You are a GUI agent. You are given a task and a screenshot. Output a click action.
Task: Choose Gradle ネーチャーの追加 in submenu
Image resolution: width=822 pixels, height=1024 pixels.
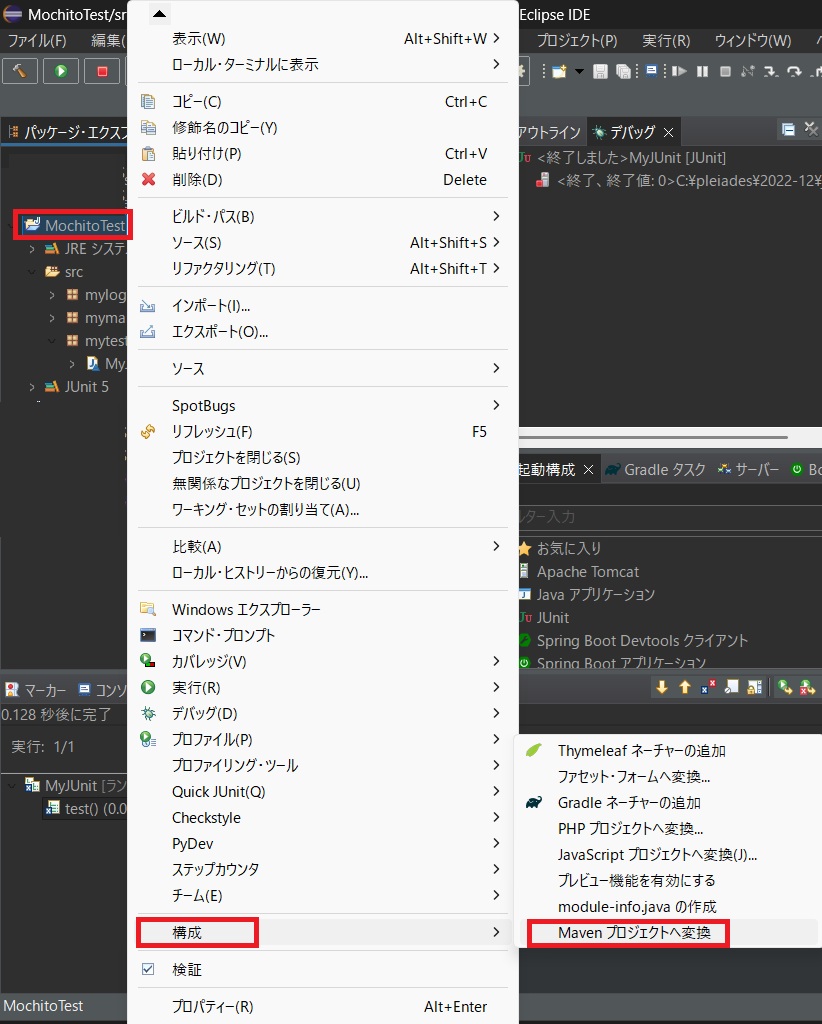pyautogui.click(x=671, y=803)
